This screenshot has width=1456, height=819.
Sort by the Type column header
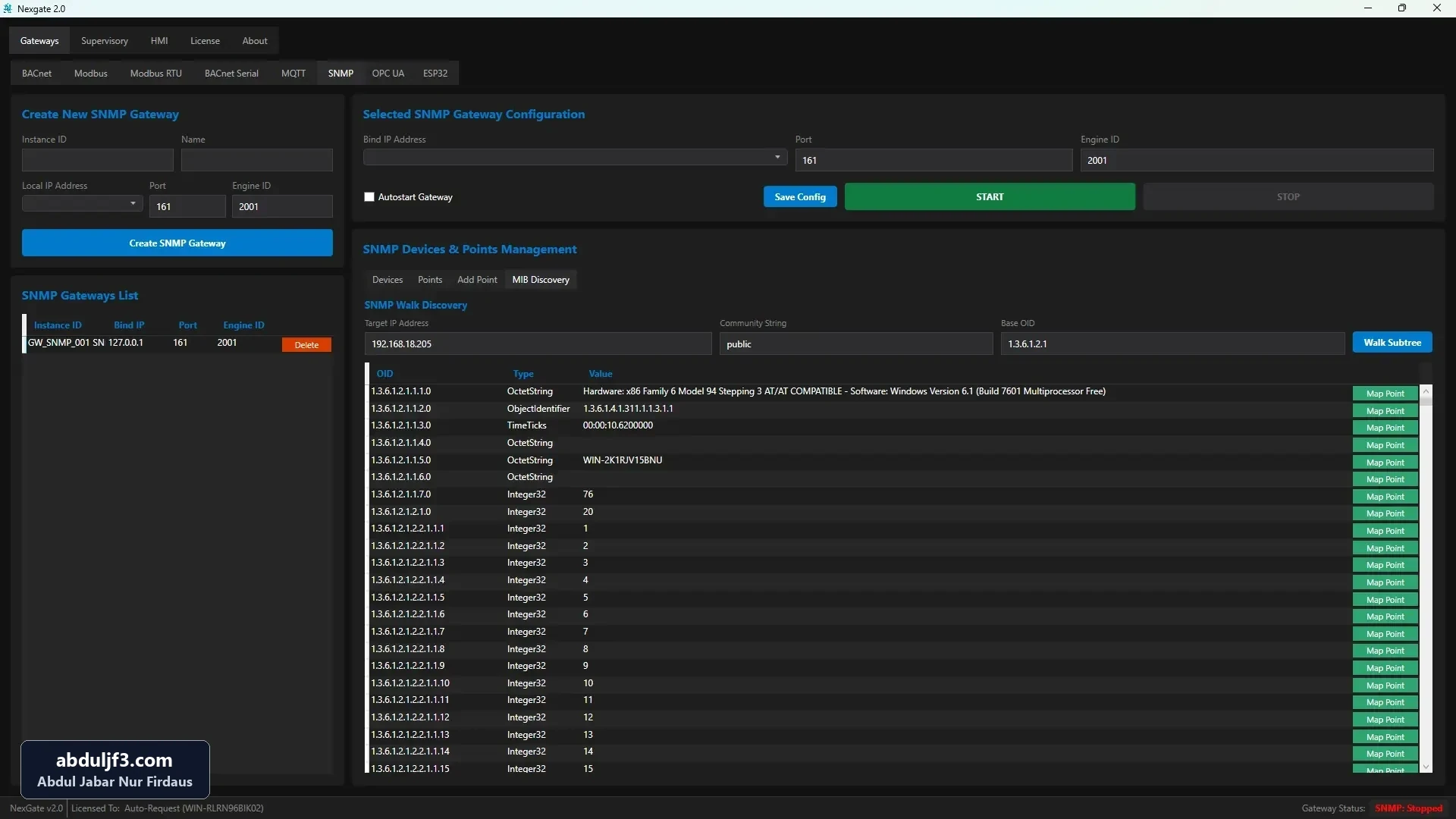(x=523, y=374)
